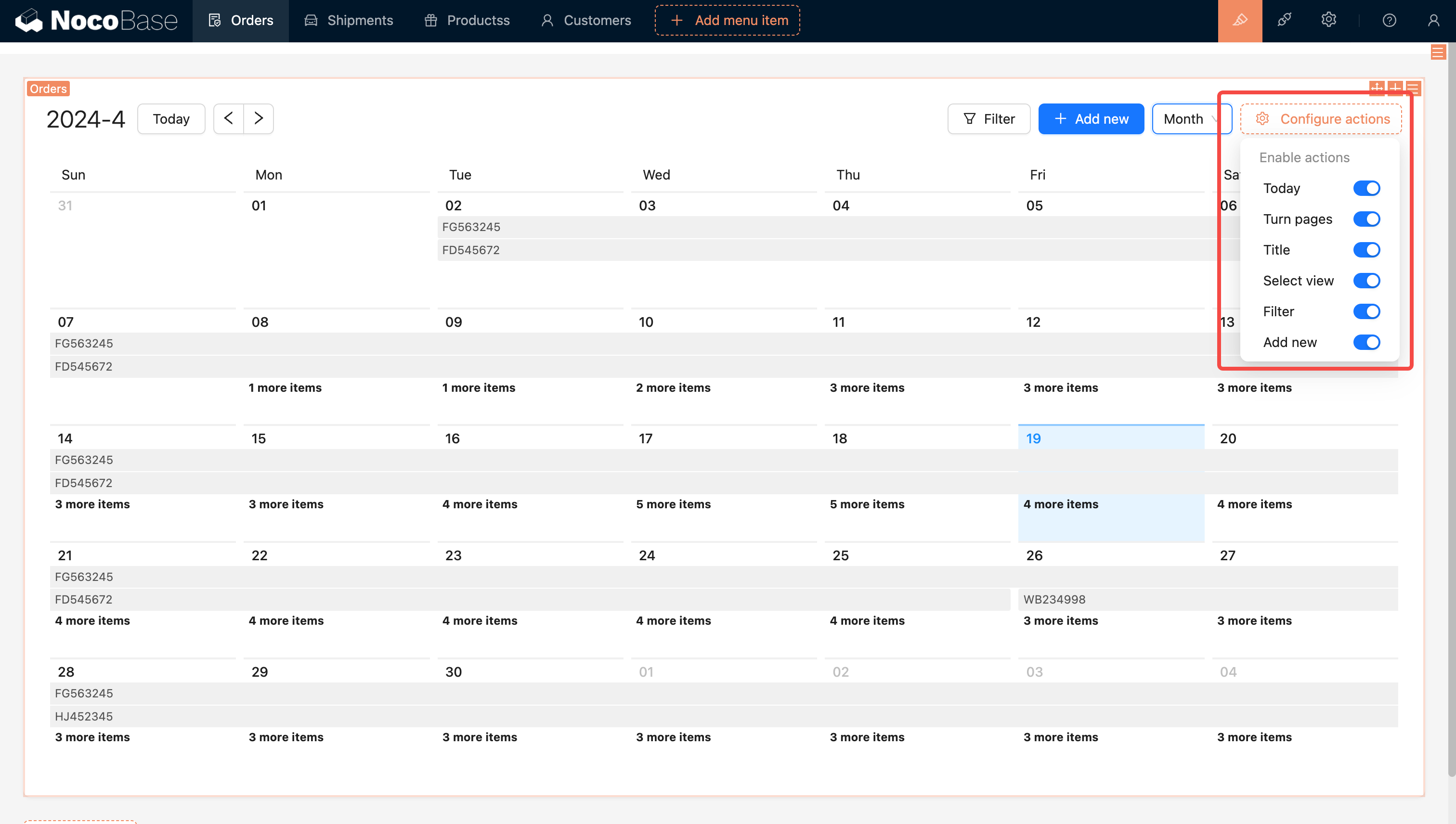
Task: Go to the previous month arrow
Action: point(229,118)
